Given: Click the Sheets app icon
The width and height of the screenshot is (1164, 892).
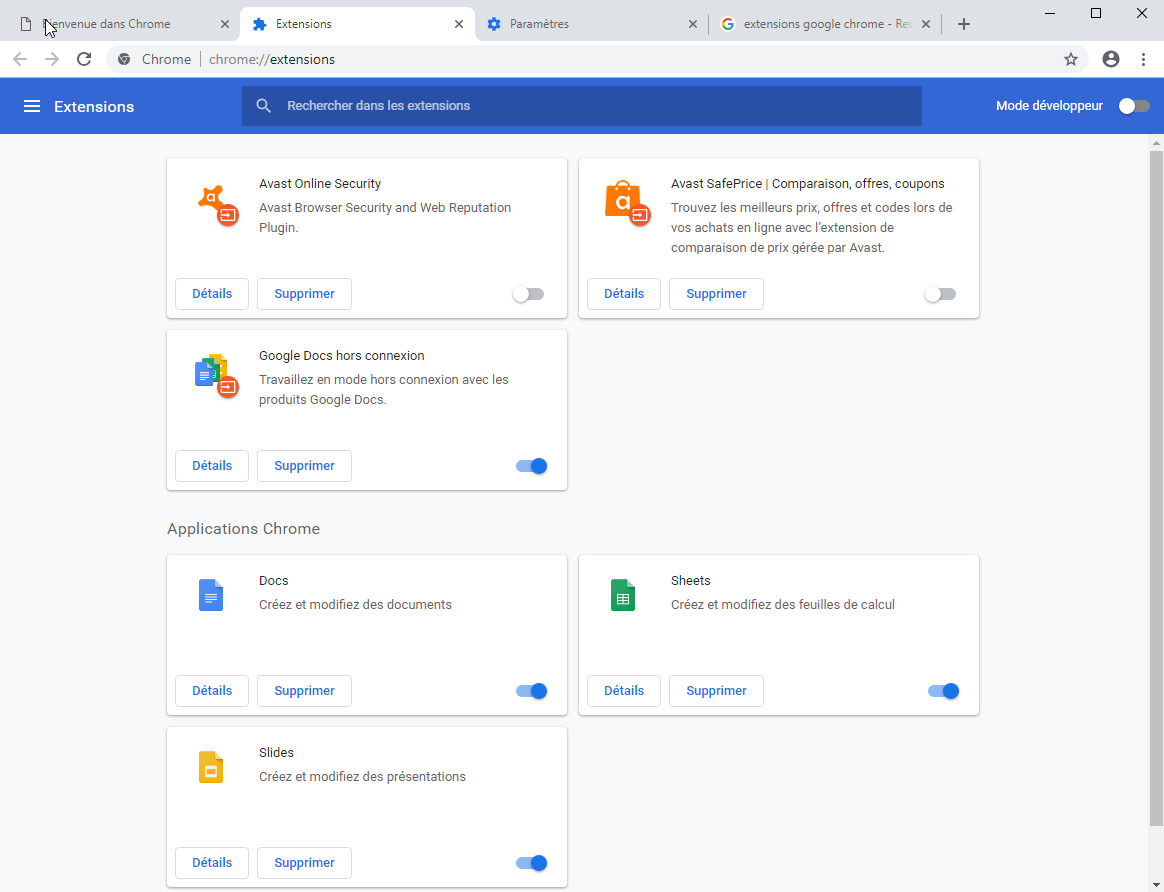Looking at the screenshot, I should [x=623, y=596].
